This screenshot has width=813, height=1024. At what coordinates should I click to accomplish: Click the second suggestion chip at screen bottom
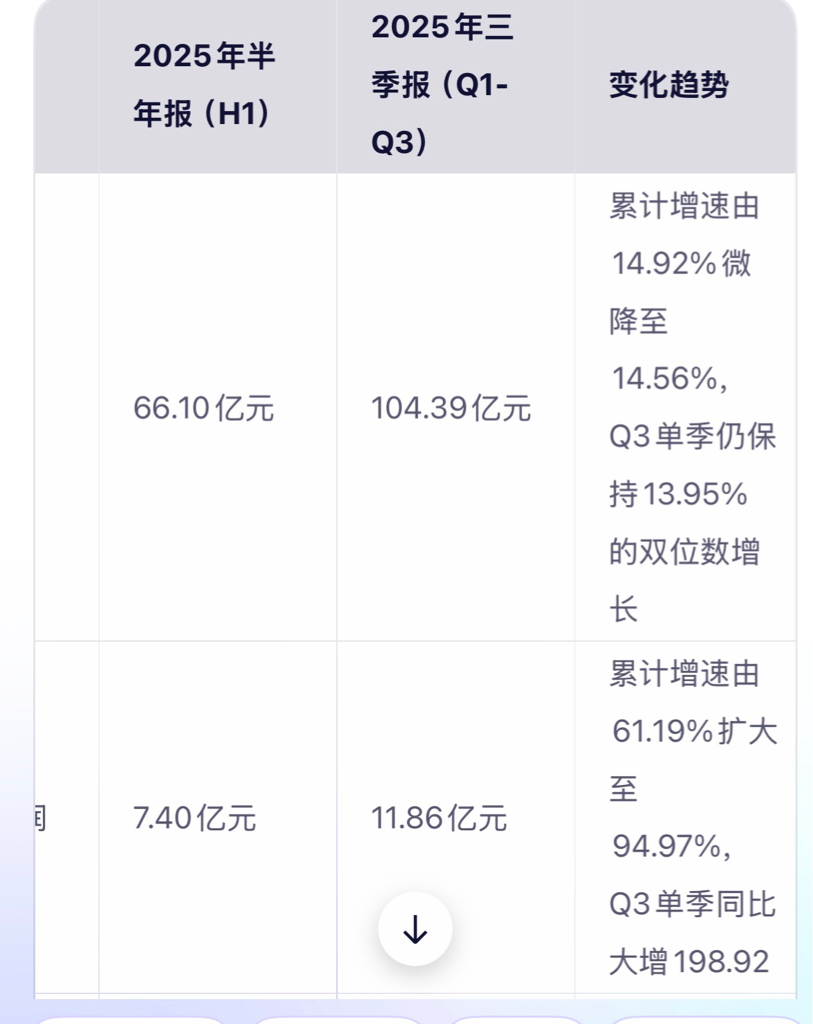point(338,1019)
